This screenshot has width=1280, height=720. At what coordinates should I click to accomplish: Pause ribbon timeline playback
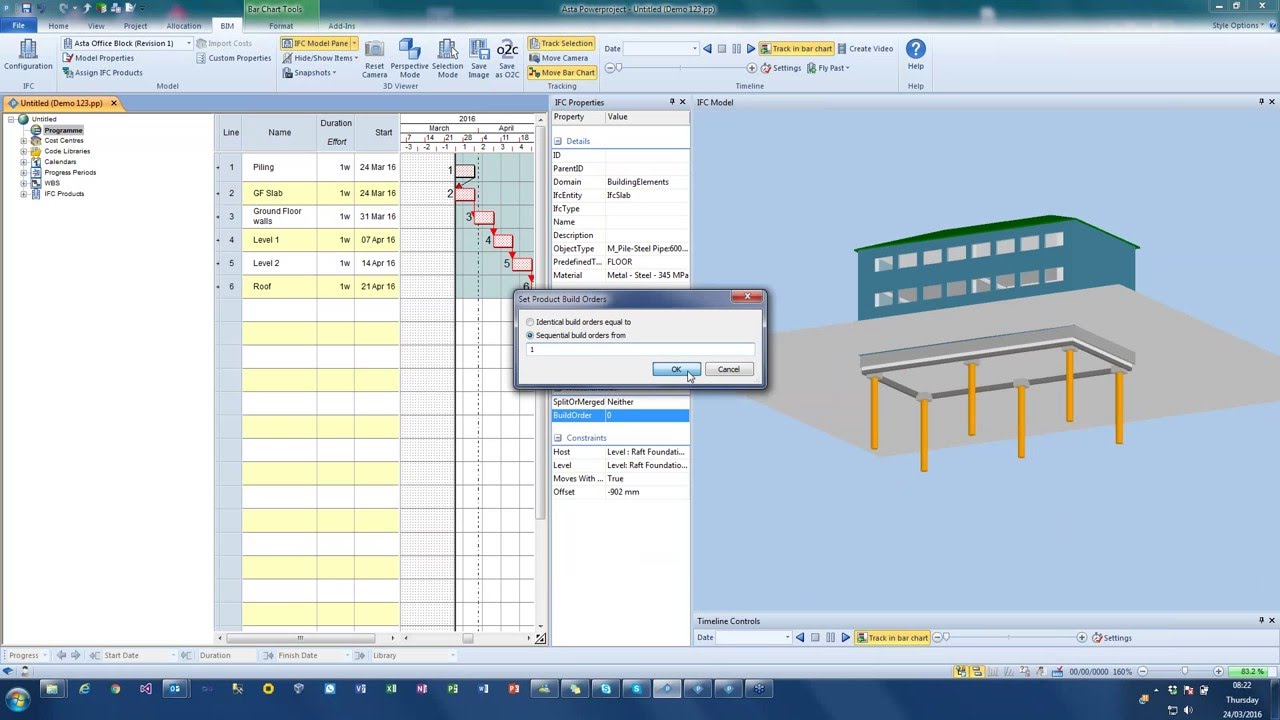click(x=737, y=48)
